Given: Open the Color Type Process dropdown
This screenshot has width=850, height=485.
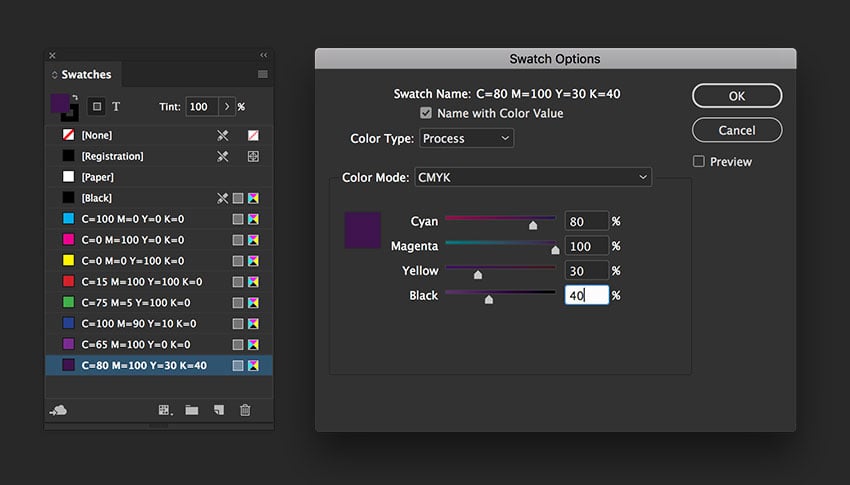Looking at the screenshot, I should (466, 138).
